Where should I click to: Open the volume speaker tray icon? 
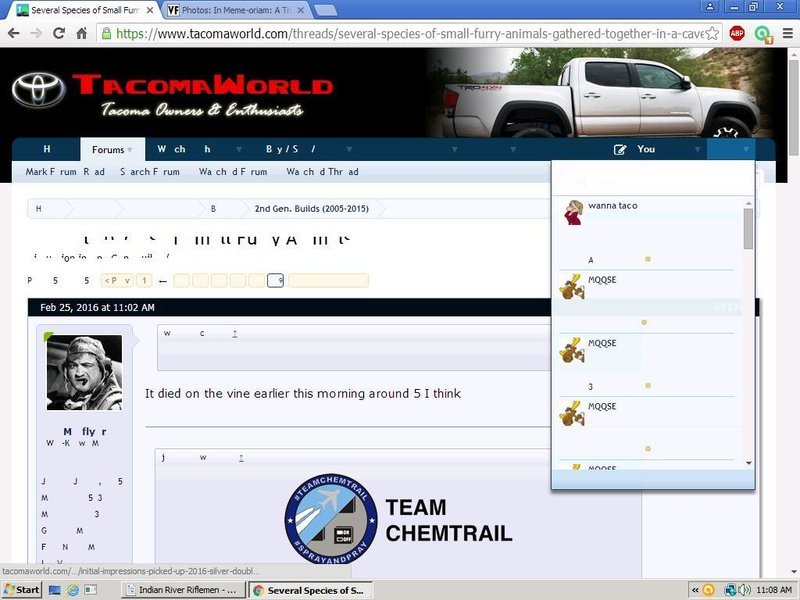(x=744, y=590)
